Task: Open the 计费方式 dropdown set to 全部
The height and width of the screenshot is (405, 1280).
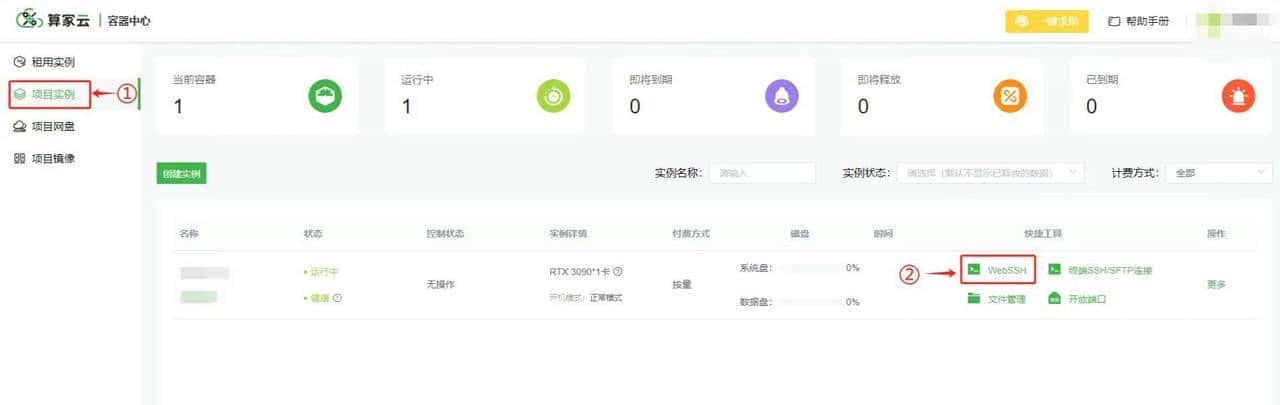Action: (1219, 173)
